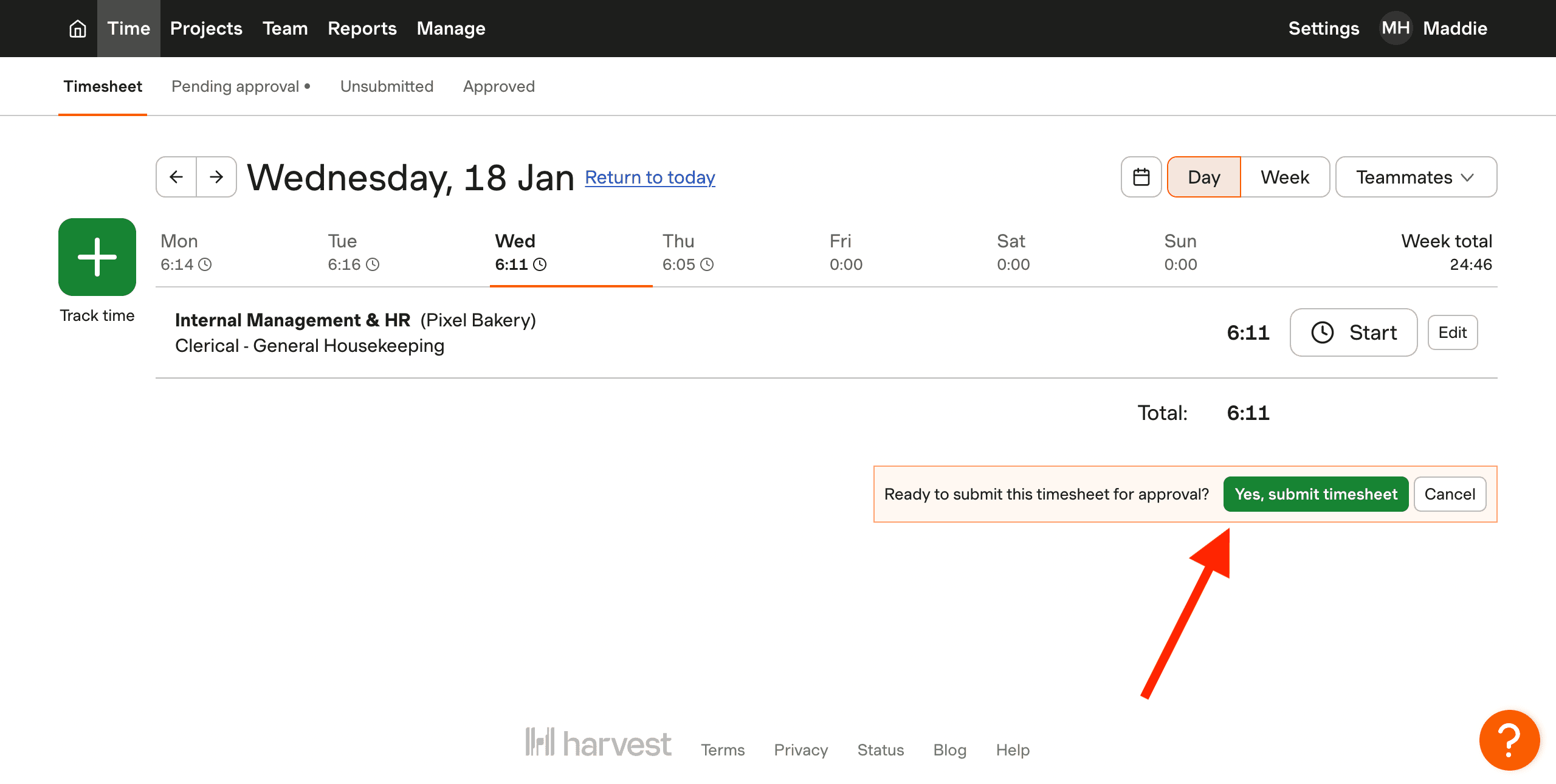Open Help footer link
This screenshot has width=1556, height=784.
click(x=1013, y=750)
